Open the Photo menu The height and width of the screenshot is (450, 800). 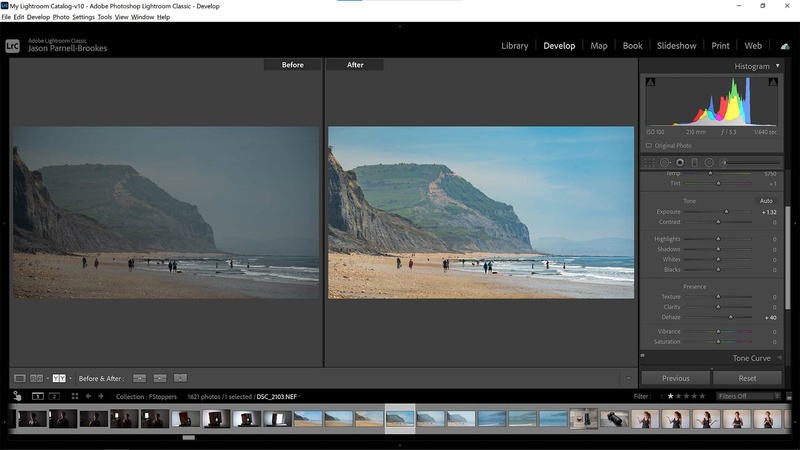pos(61,17)
